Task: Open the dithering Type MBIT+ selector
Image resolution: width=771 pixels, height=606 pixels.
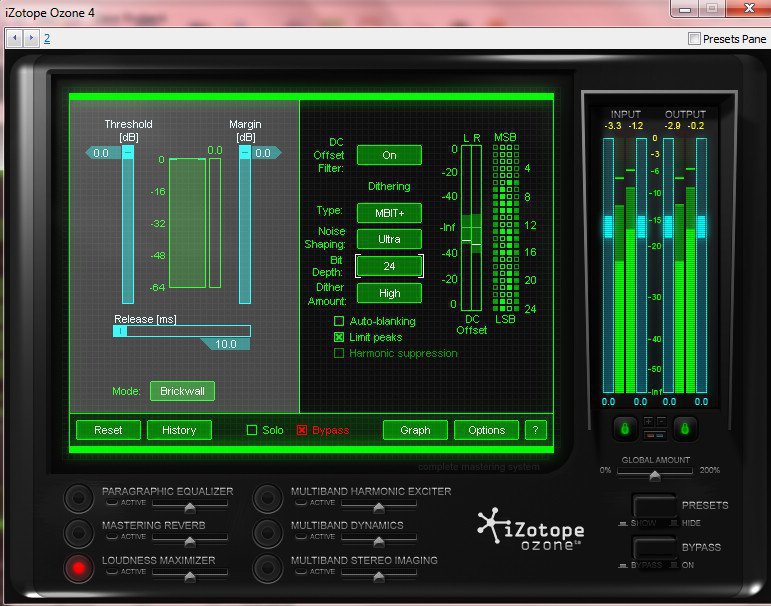Action: click(x=389, y=213)
